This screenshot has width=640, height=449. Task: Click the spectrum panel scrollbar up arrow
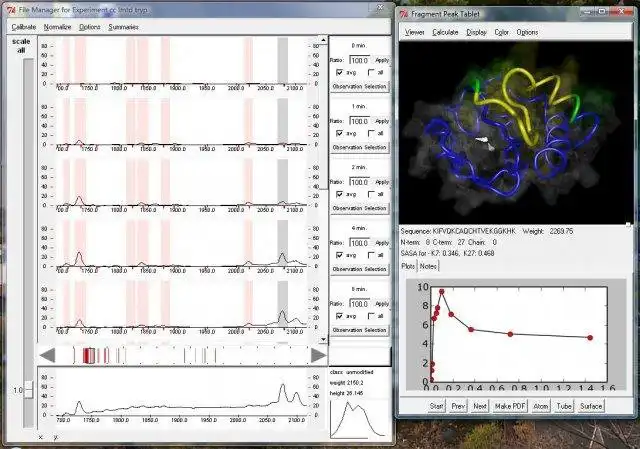point(323,40)
